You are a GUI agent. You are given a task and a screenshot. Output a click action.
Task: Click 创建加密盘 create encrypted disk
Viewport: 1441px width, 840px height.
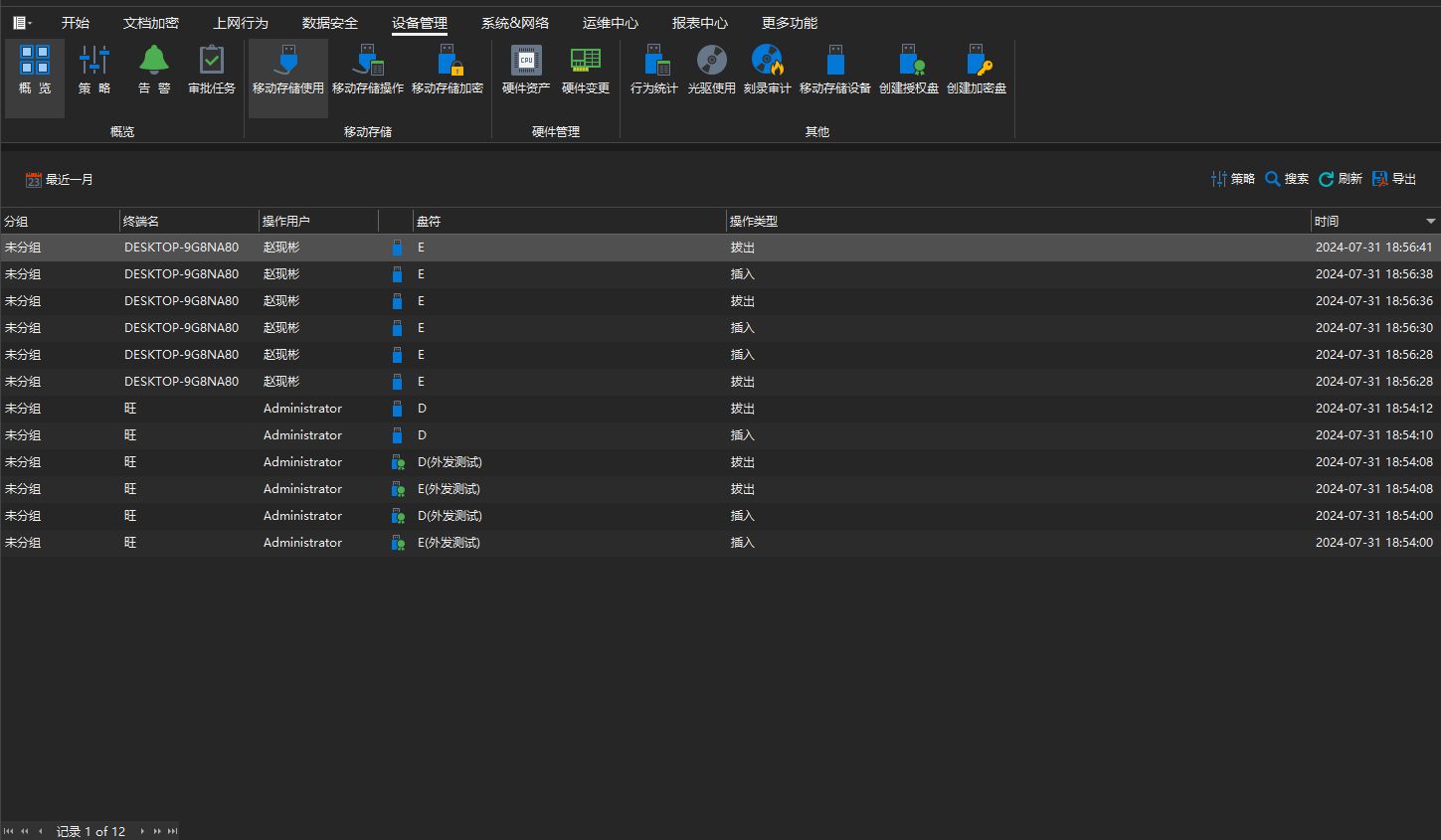(x=977, y=70)
